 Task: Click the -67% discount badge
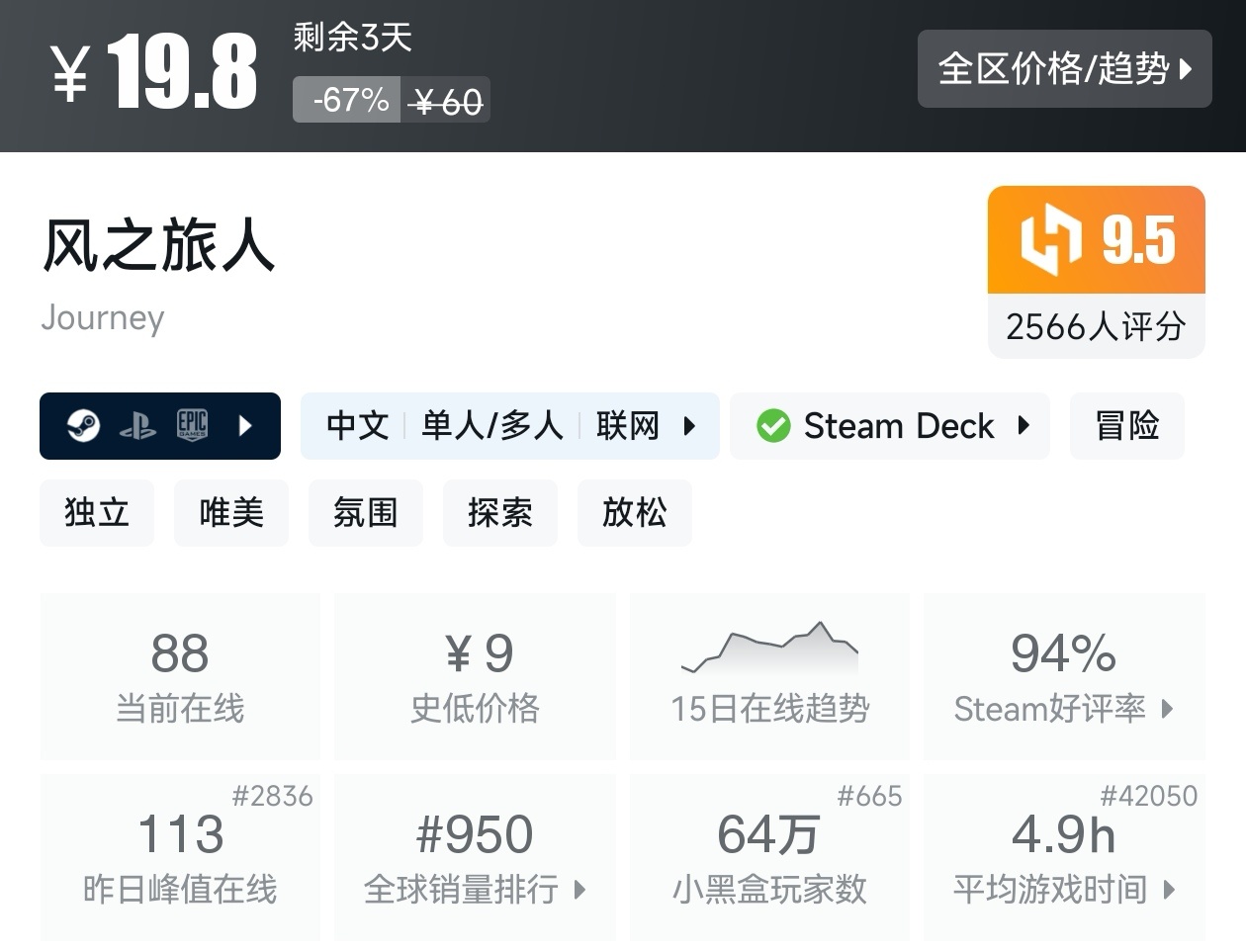click(x=345, y=99)
